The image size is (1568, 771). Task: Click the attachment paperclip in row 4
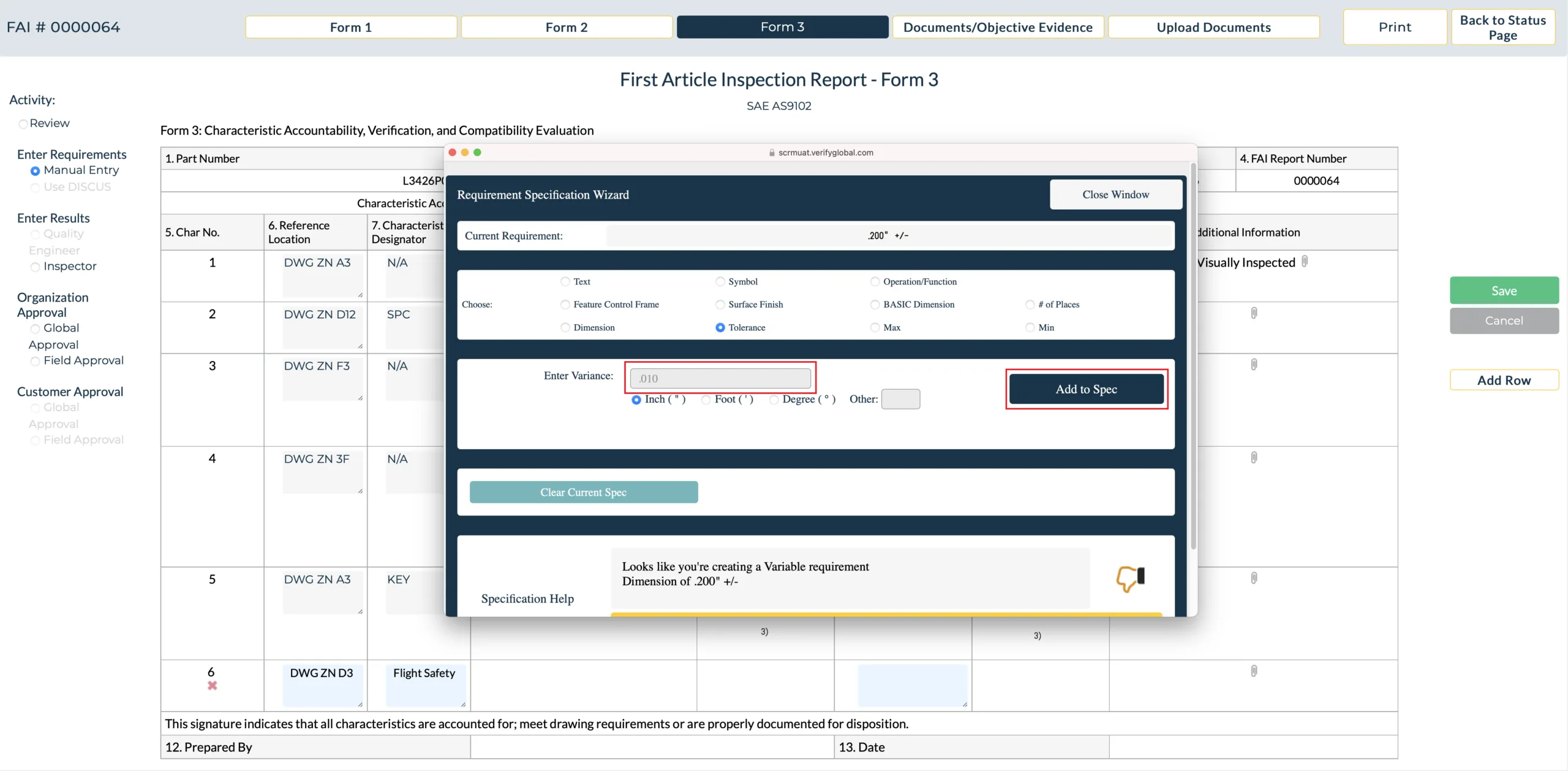[1254, 458]
